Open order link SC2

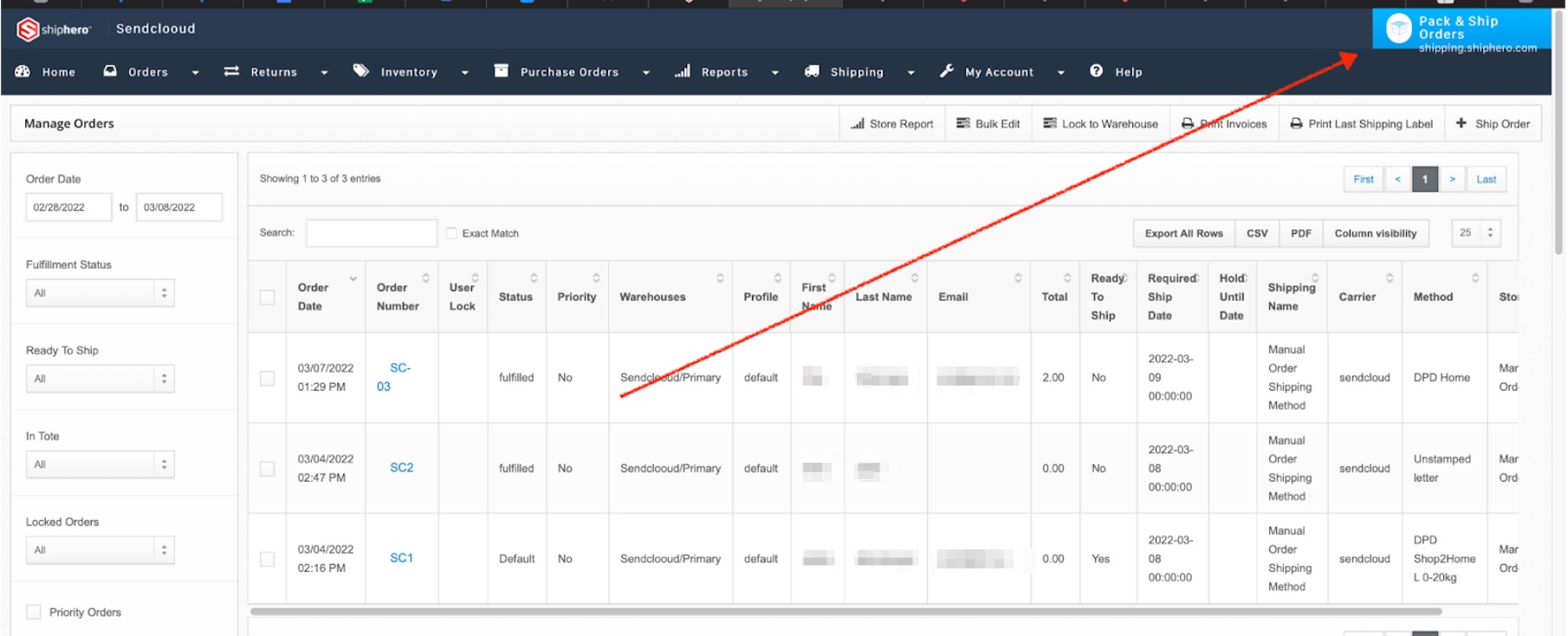401,467
